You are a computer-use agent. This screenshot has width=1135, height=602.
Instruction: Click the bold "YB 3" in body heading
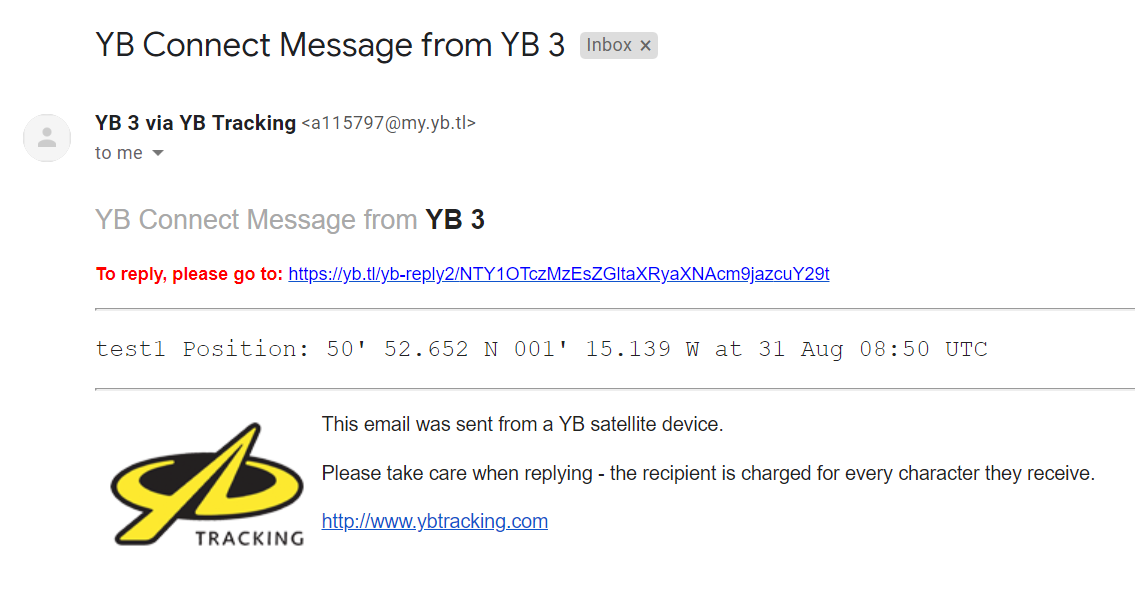455,220
